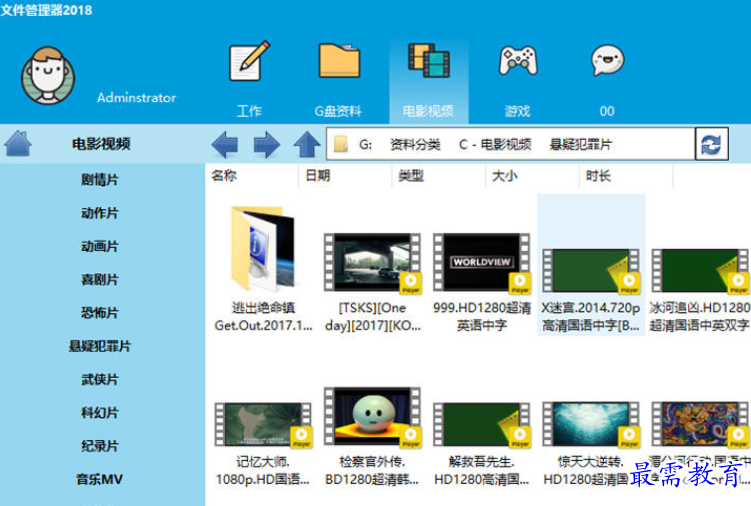Click the Administrator username label

[137, 98]
